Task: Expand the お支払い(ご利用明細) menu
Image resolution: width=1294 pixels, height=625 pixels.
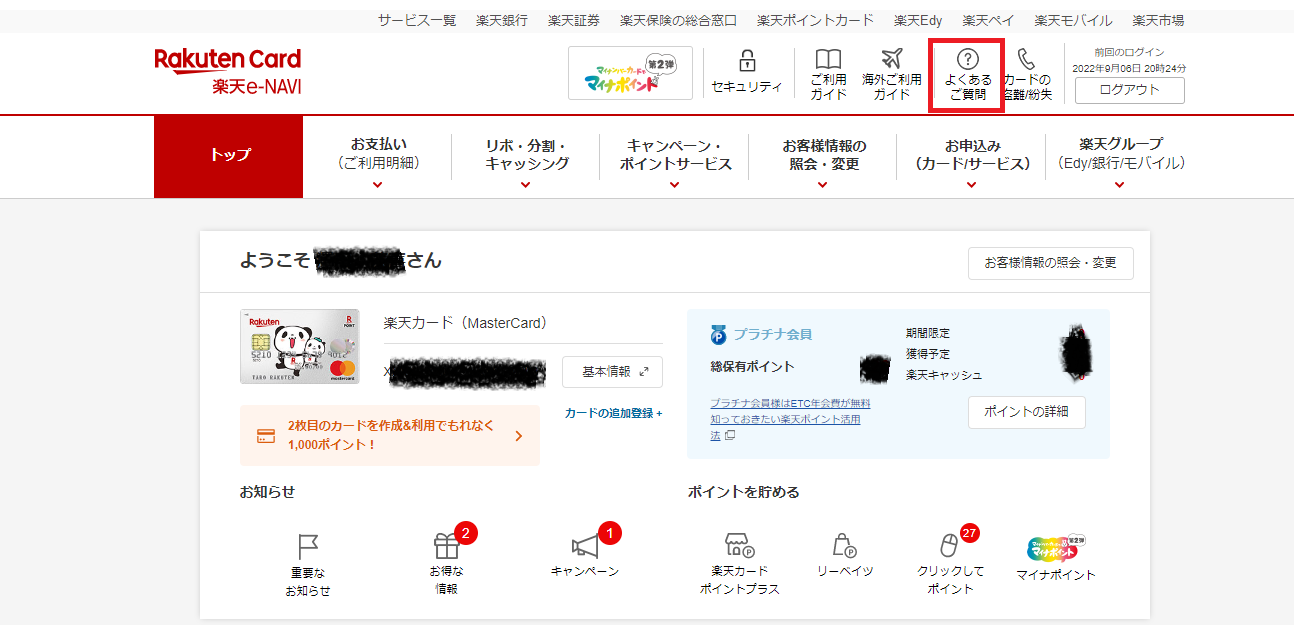Action: [x=378, y=163]
